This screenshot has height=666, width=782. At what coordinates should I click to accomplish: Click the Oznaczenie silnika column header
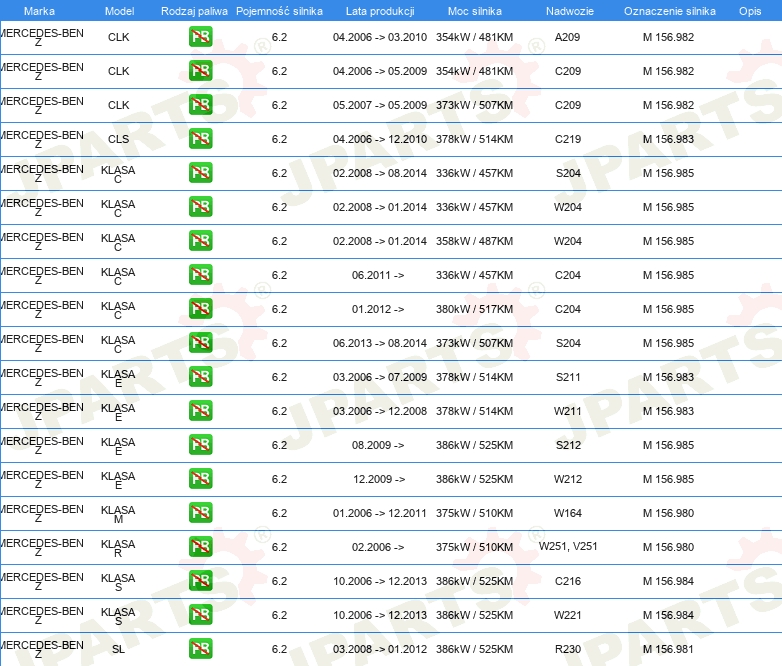pos(669,11)
